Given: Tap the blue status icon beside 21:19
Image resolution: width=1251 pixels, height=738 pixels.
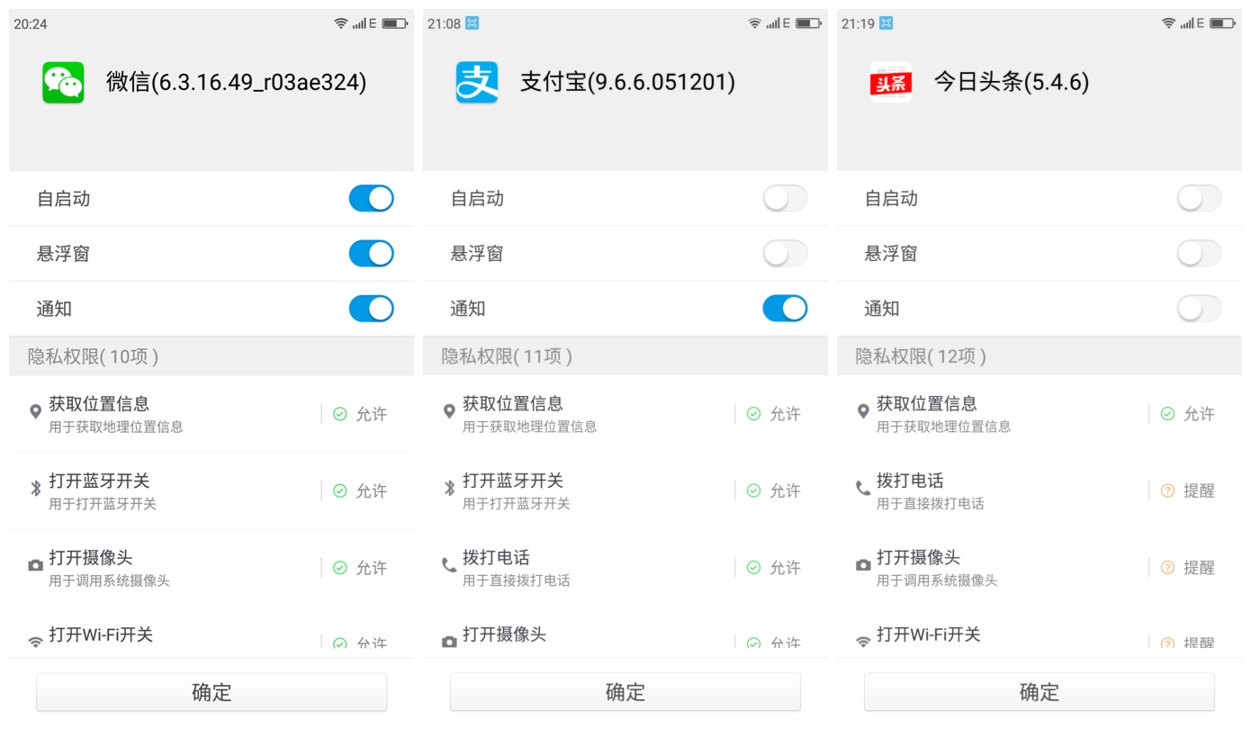Looking at the screenshot, I should pyautogui.click(x=886, y=23).
